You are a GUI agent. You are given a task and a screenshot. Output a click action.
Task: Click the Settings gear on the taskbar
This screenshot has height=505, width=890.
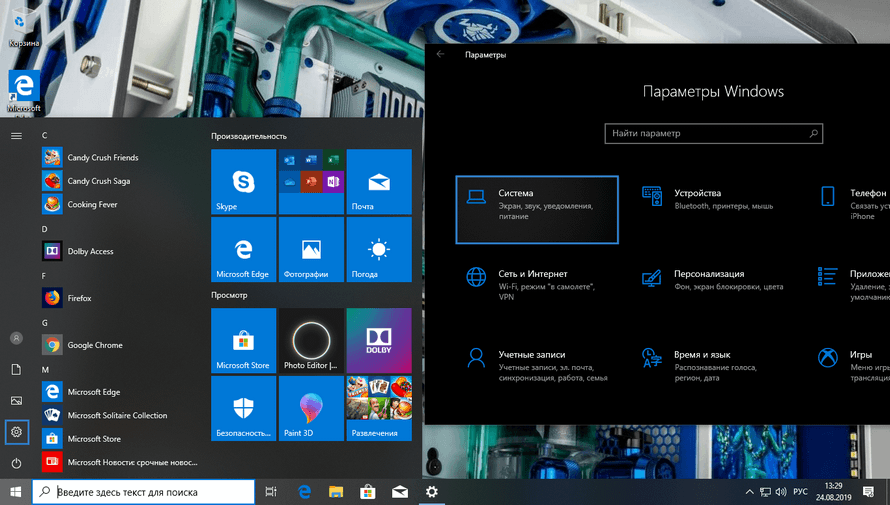point(431,492)
